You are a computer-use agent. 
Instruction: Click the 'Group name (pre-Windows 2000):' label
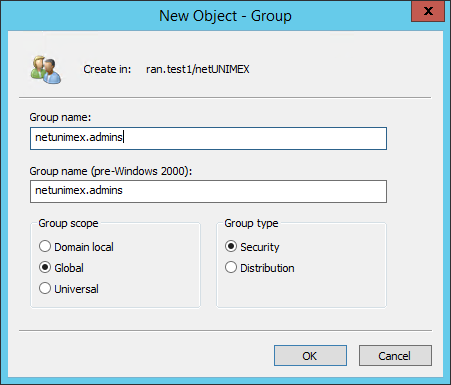tap(111, 171)
